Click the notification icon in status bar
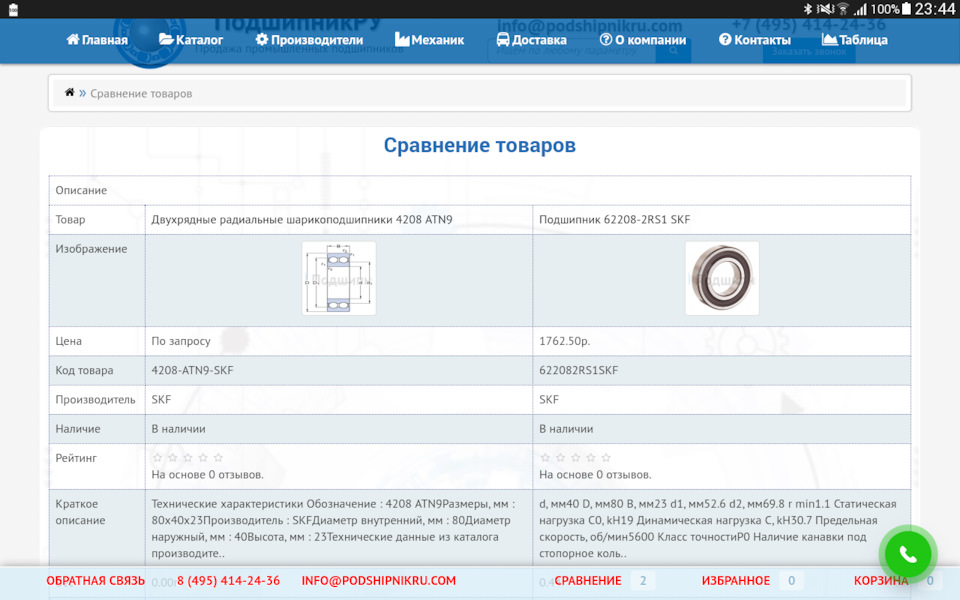Viewport: 960px width, 600px height. (13, 9)
